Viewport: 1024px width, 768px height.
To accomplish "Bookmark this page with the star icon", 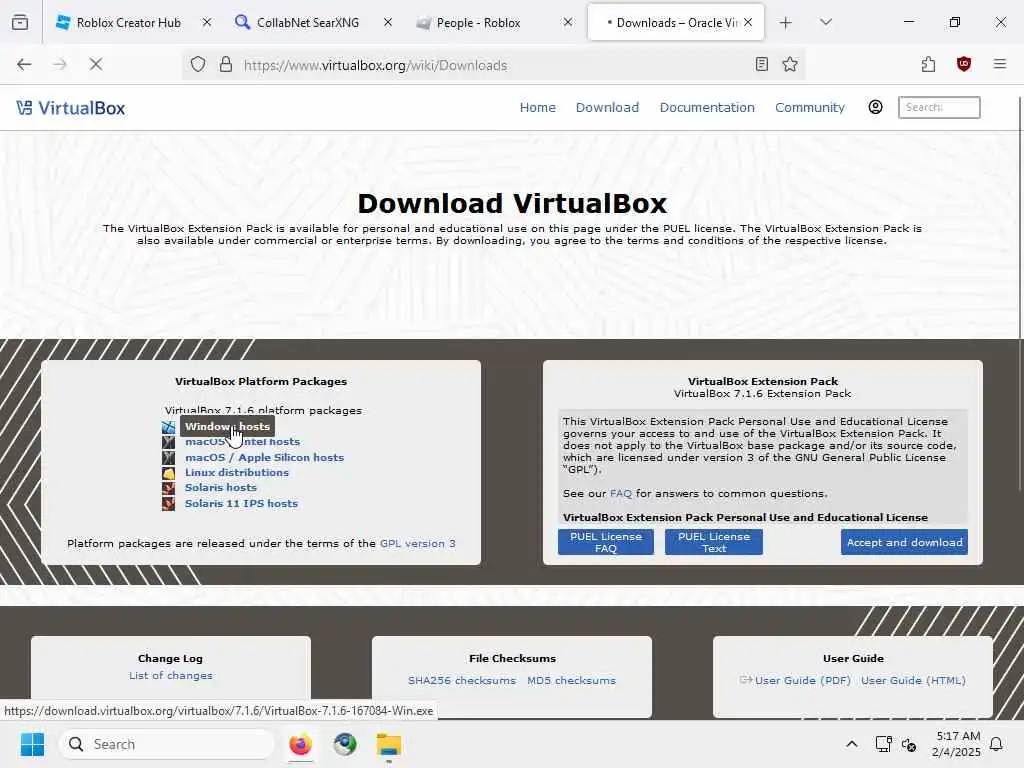I will point(790,64).
